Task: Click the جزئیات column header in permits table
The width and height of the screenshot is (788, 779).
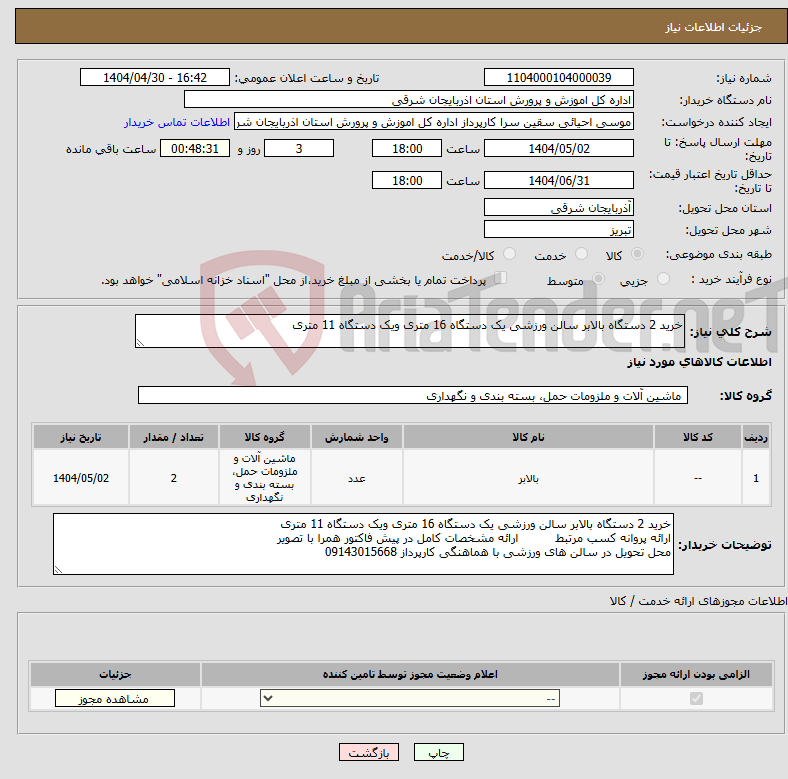Action: (x=115, y=674)
